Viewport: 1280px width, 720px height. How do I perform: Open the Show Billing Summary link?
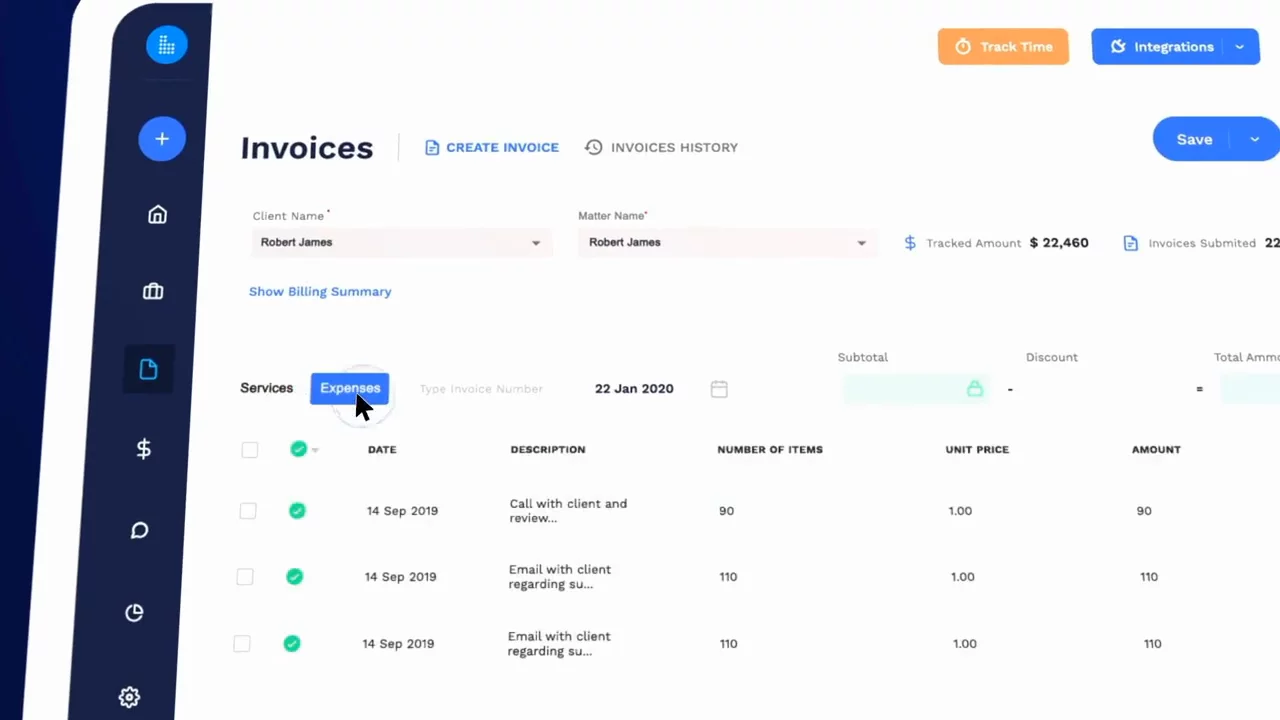tap(320, 292)
